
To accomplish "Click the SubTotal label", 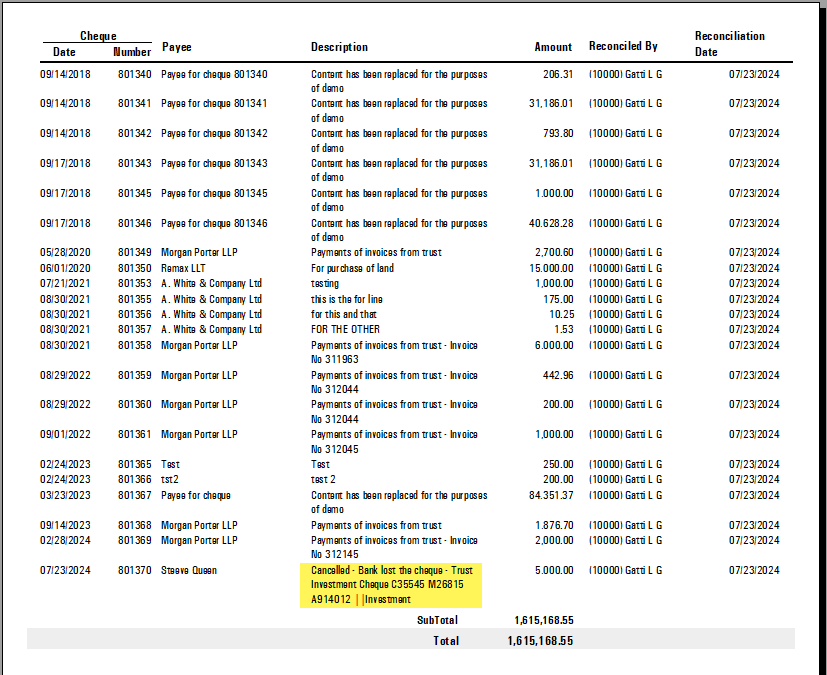I will [x=437, y=620].
